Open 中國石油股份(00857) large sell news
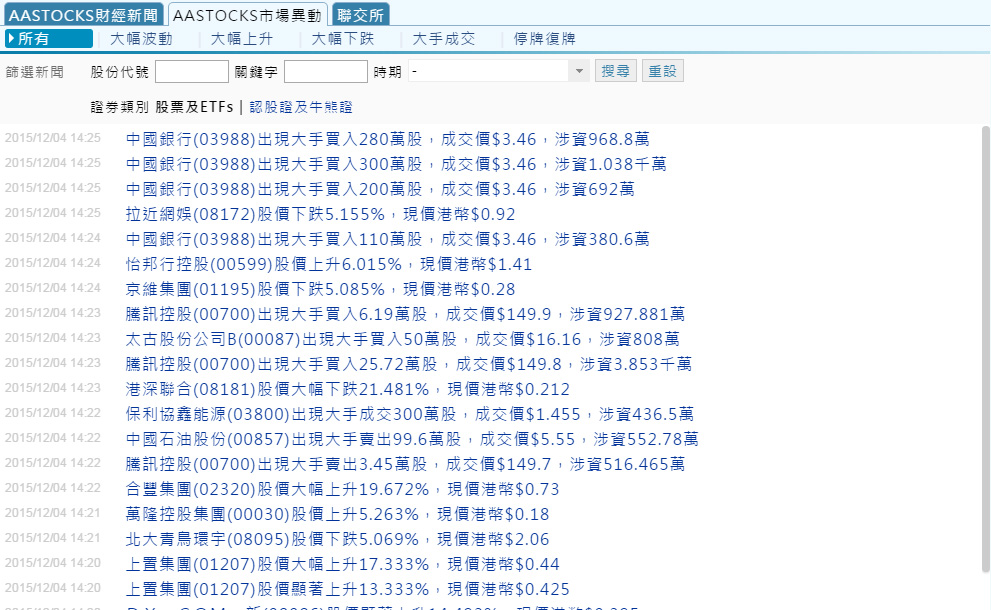This screenshot has height=610, width=991. point(412,439)
